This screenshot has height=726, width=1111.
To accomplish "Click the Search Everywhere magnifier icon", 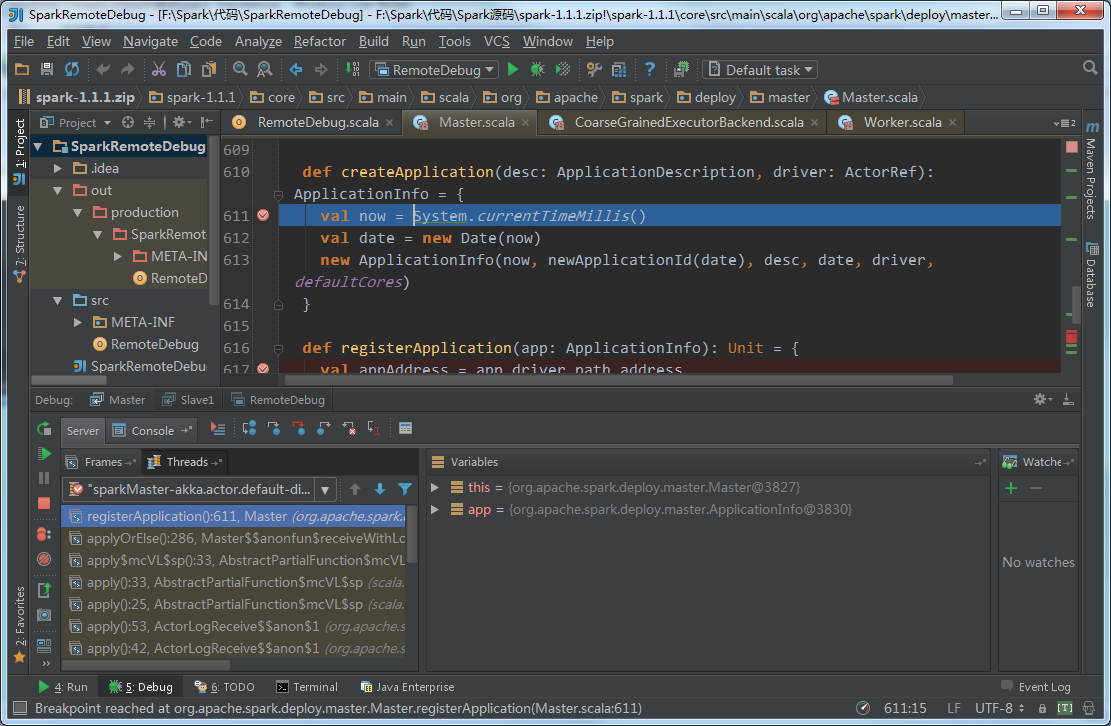I will pyautogui.click(x=1090, y=68).
